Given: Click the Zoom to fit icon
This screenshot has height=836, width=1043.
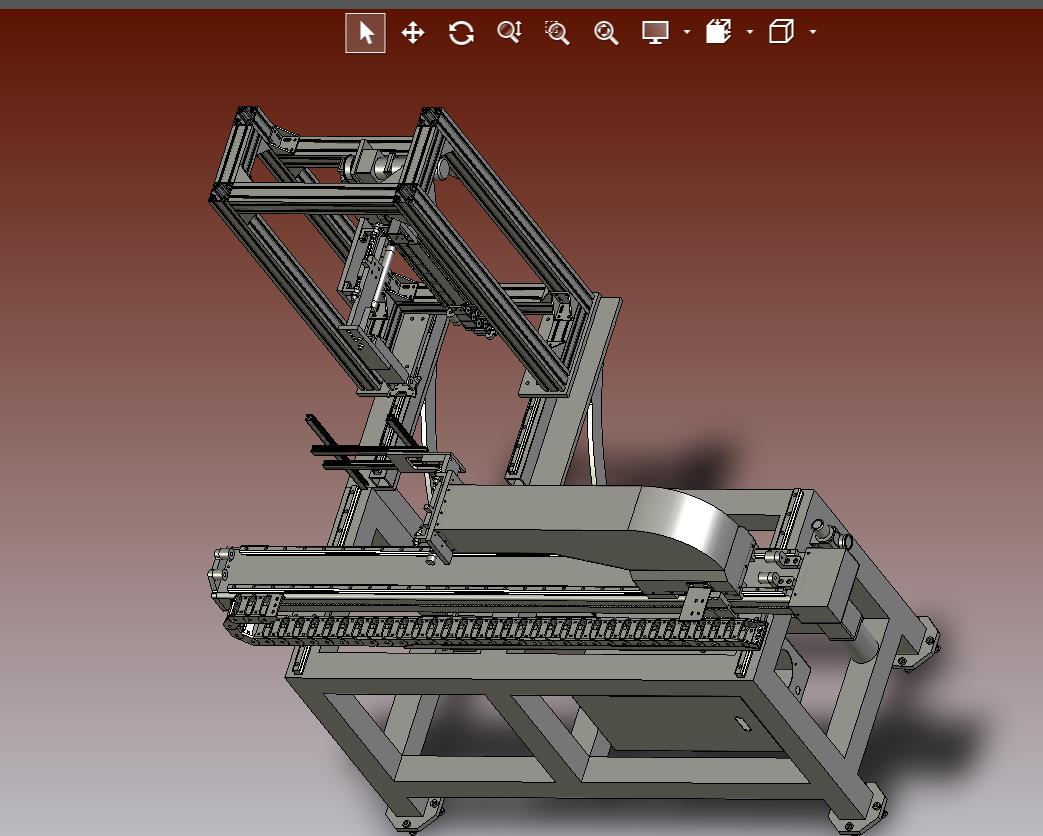Looking at the screenshot, I should click(606, 33).
